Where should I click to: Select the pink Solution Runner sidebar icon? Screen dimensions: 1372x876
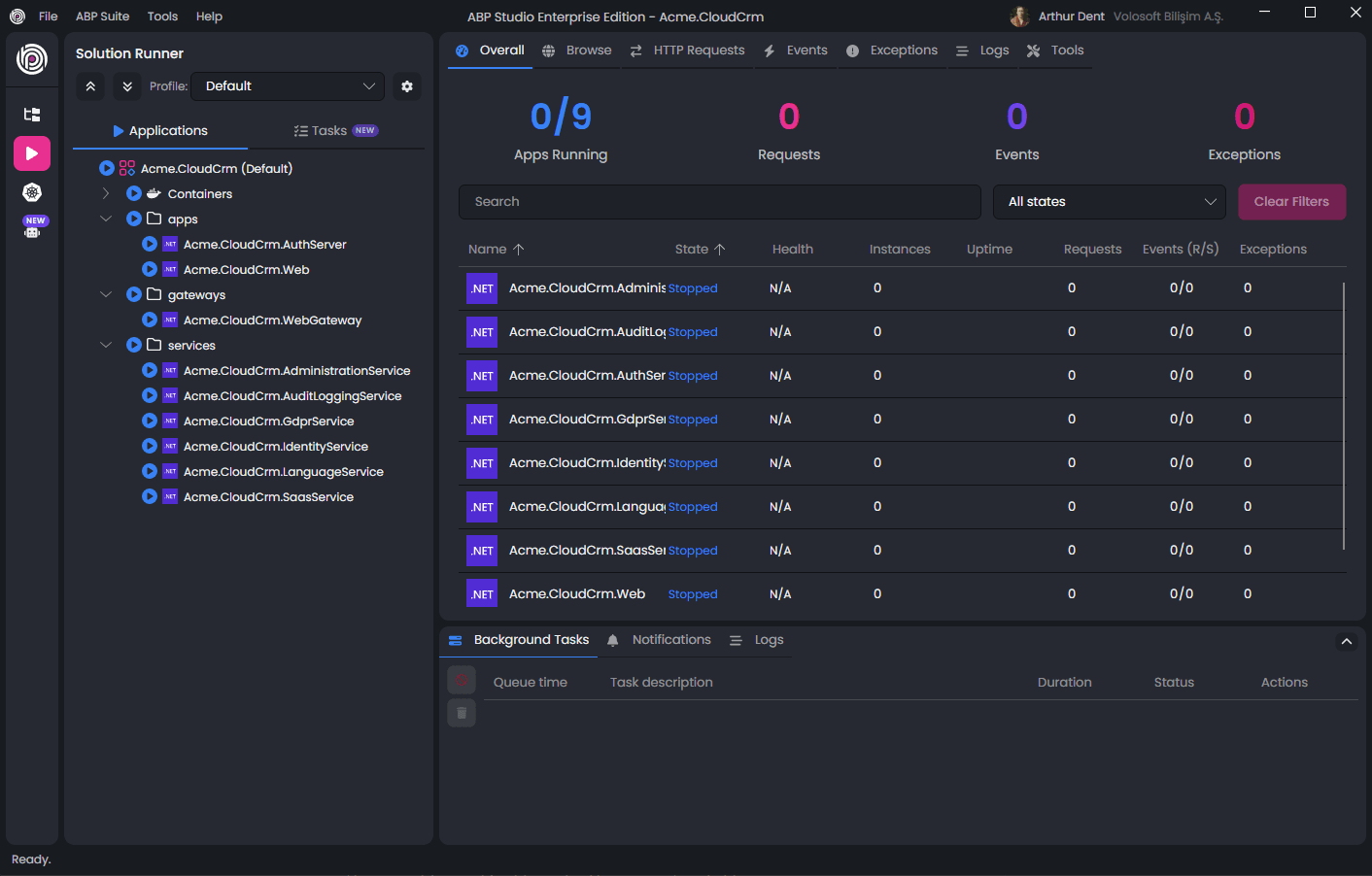click(x=32, y=152)
